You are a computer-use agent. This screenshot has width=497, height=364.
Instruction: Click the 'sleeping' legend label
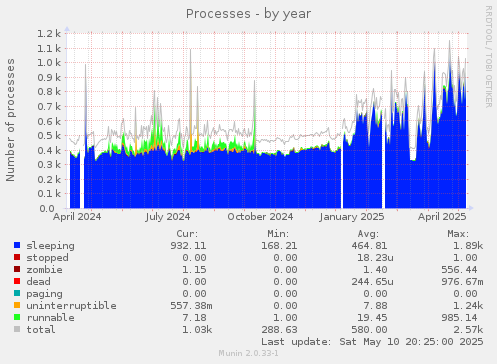point(50,246)
